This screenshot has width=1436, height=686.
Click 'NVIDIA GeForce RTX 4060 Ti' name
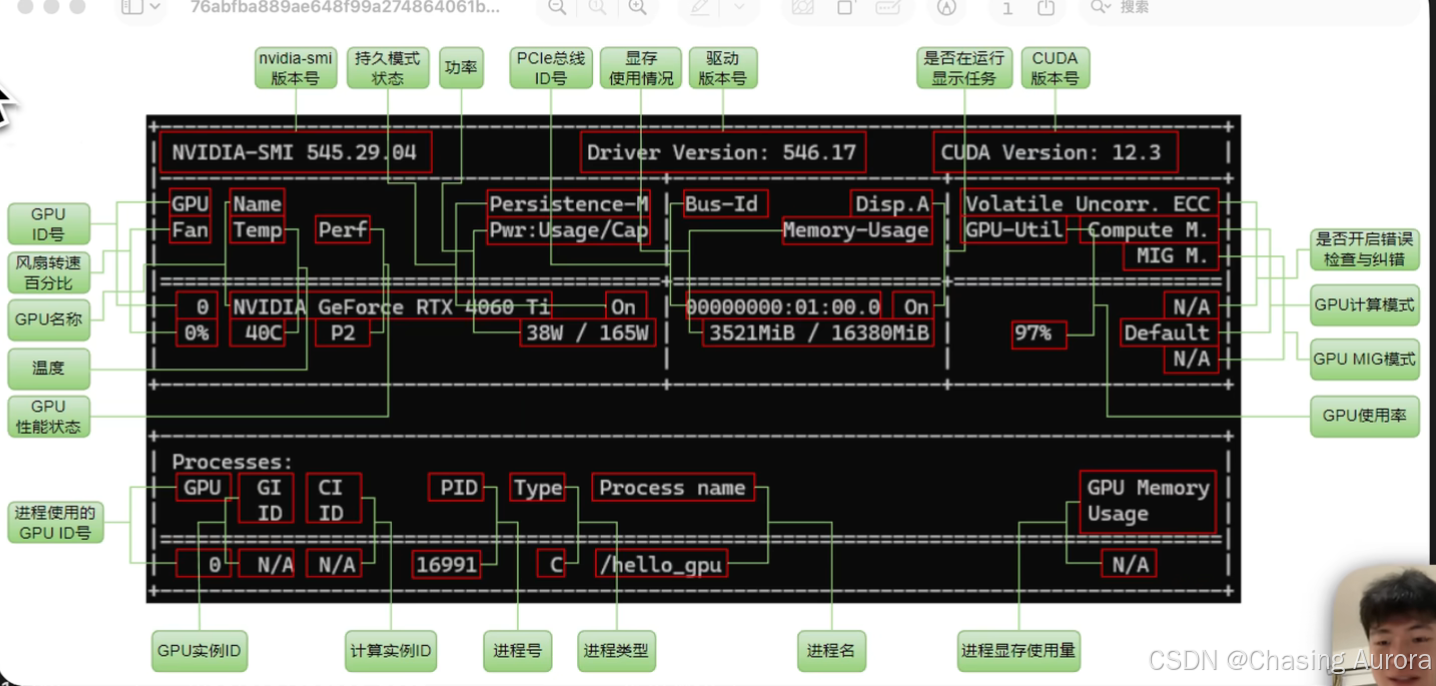coord(391,306)
